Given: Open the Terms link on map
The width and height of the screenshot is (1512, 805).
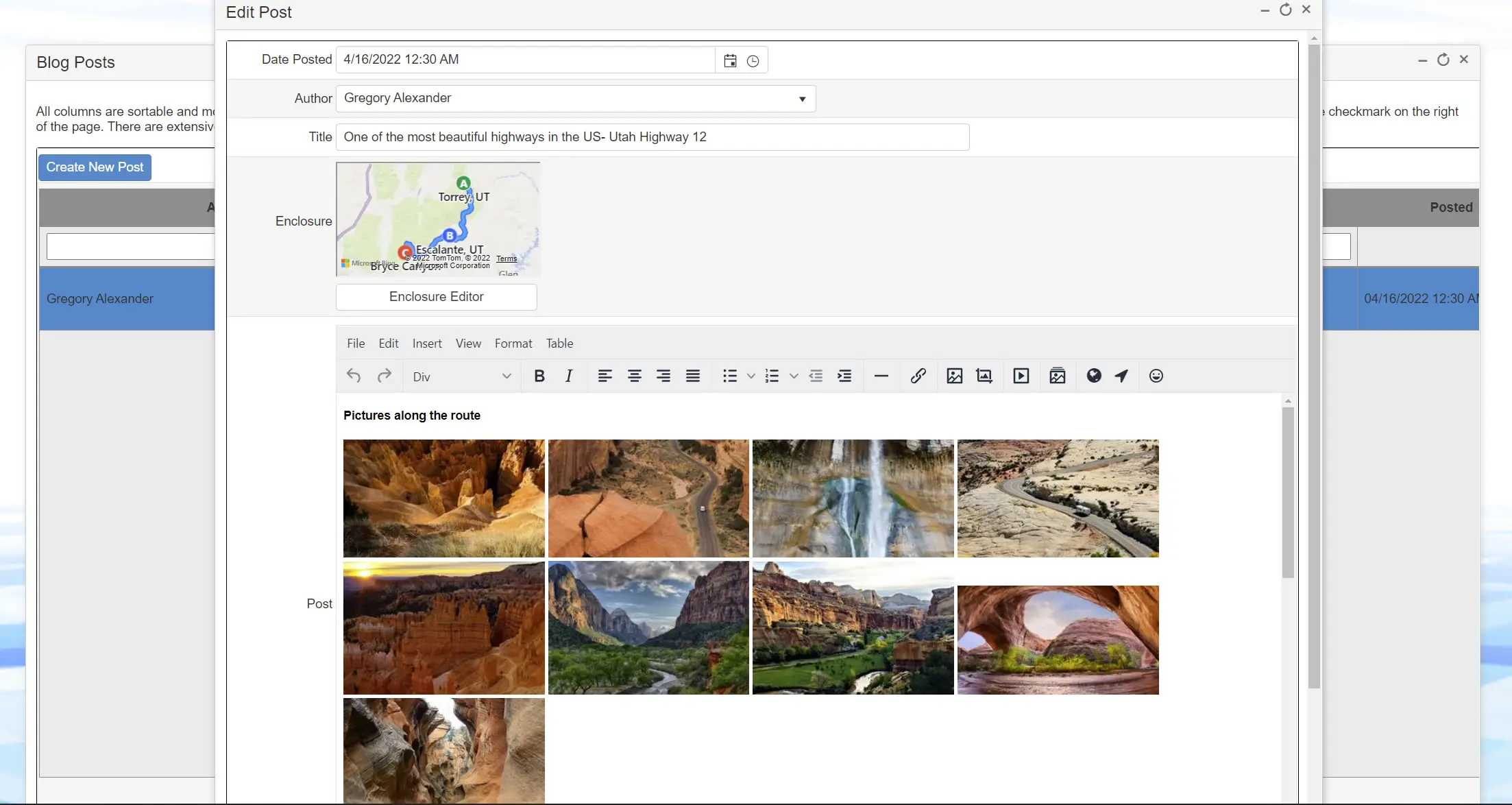Looking at the screenshot, I should 507,259.
